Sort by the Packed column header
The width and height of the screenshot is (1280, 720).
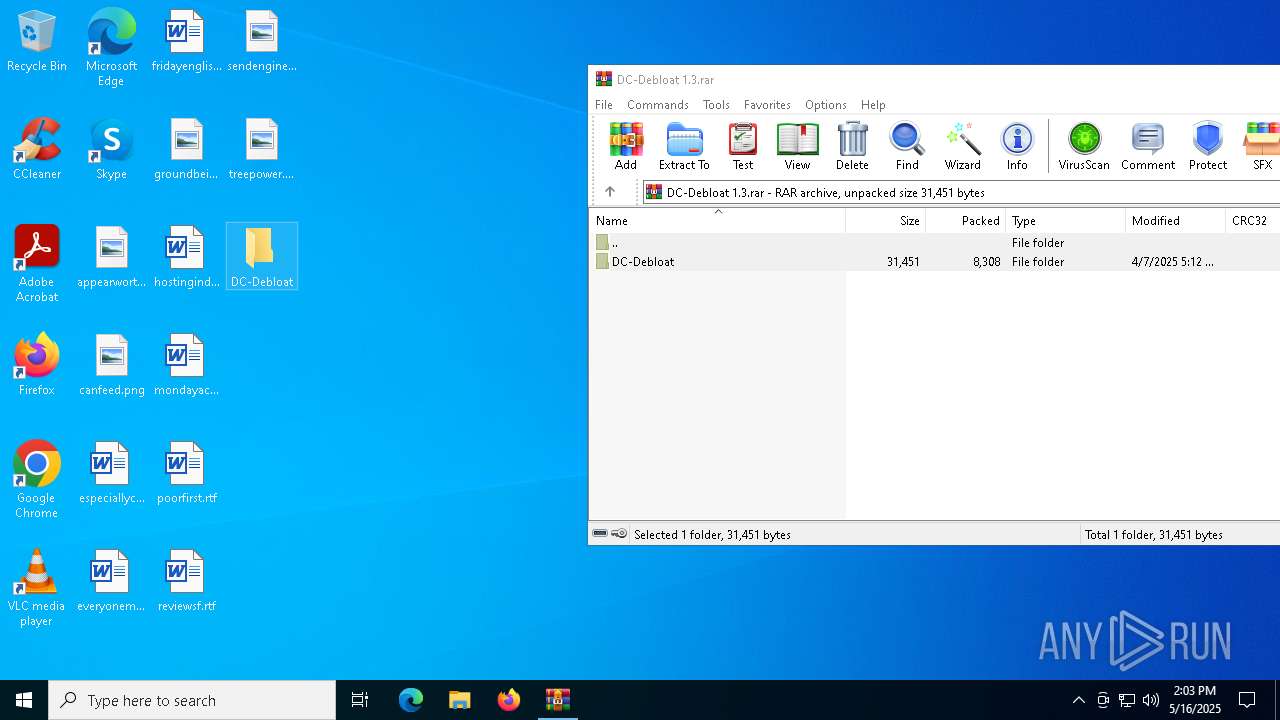(x=966, y=220)
